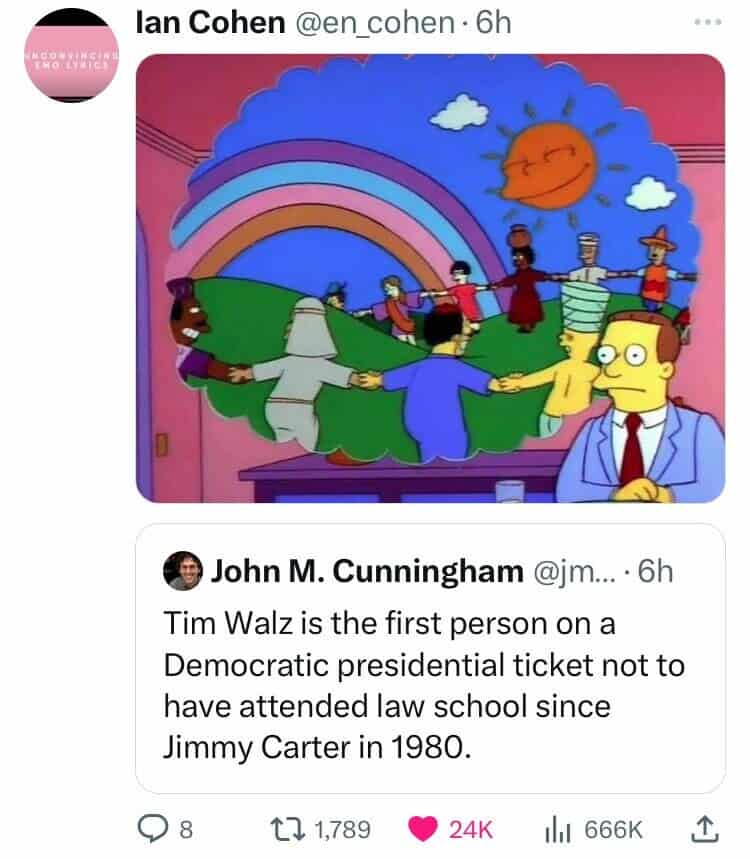Open the views analytics bar icon
The height and width of the screenshot is (859, 750).
558,829
